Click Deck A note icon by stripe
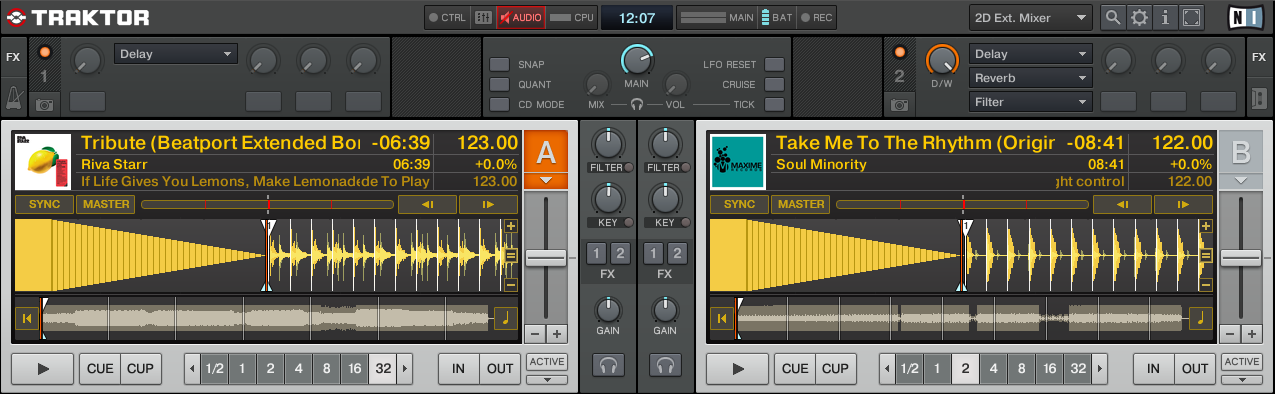 [x=506, y=319]
